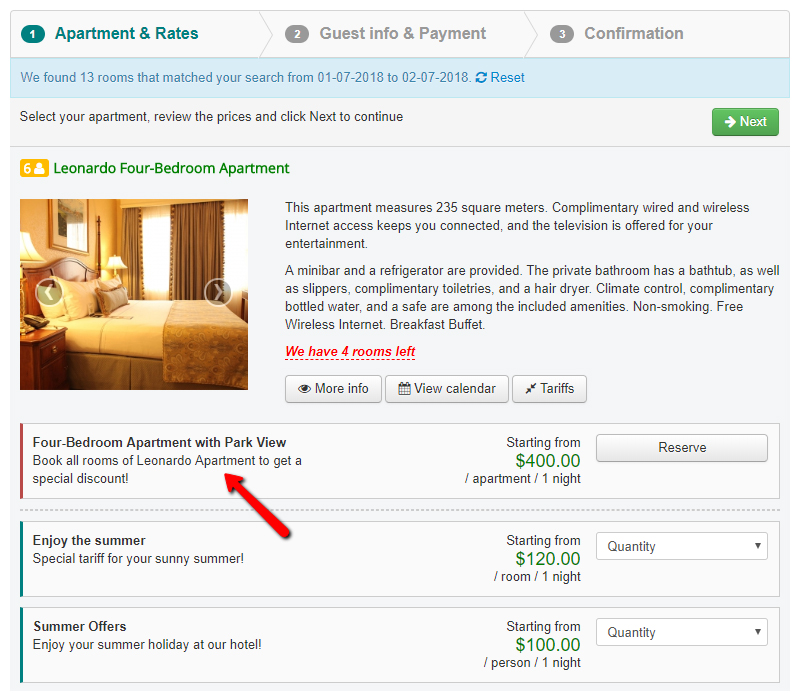Reserve the Four-Bedroom Apartment with Park View

pos(681,448)
